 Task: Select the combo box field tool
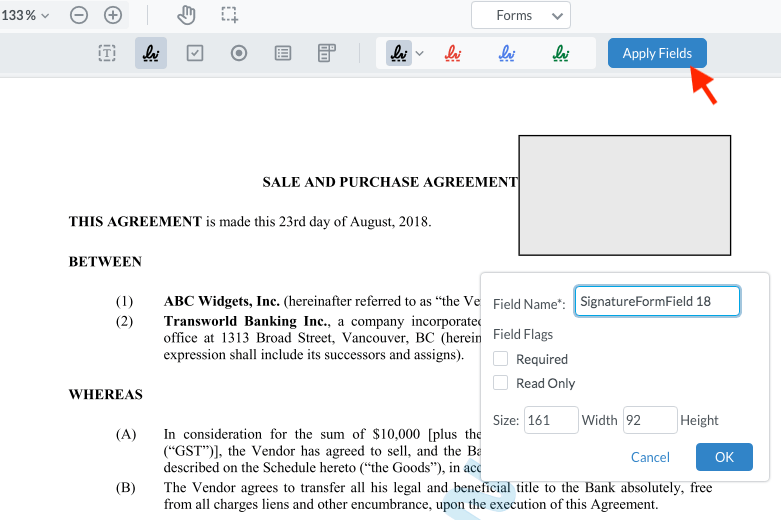point(326,53)
